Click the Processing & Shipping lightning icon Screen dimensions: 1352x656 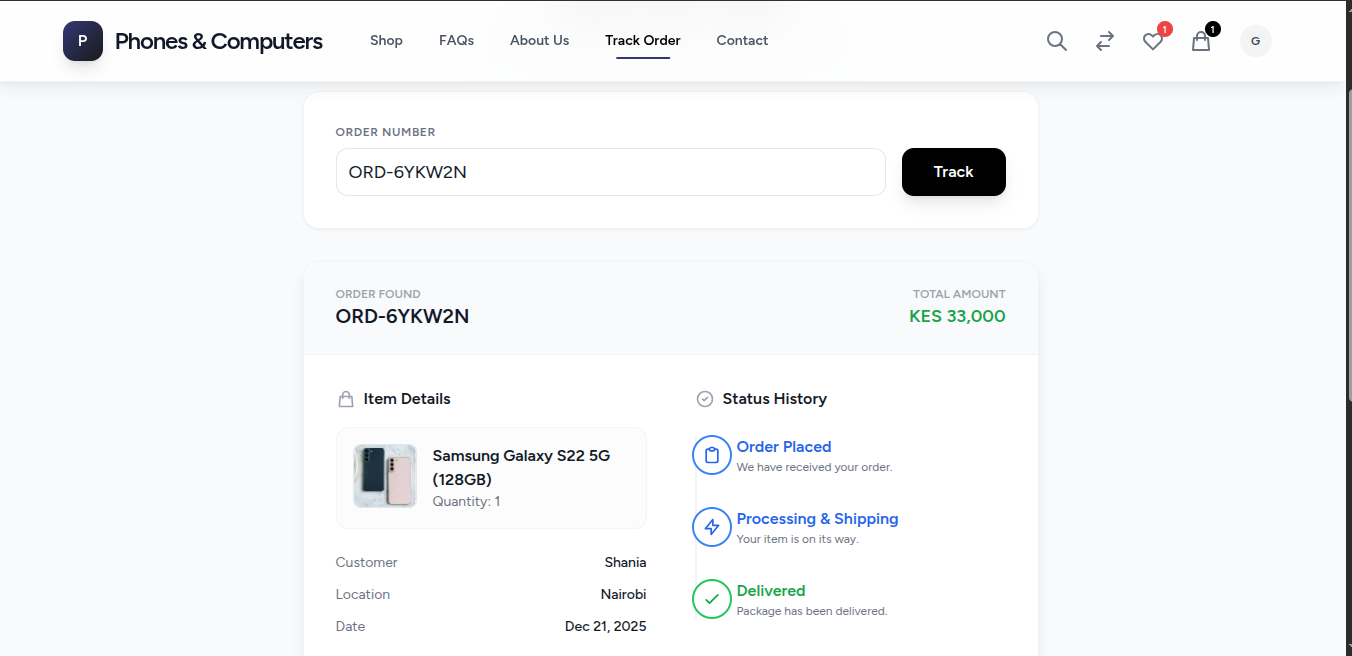click(712, 527)
